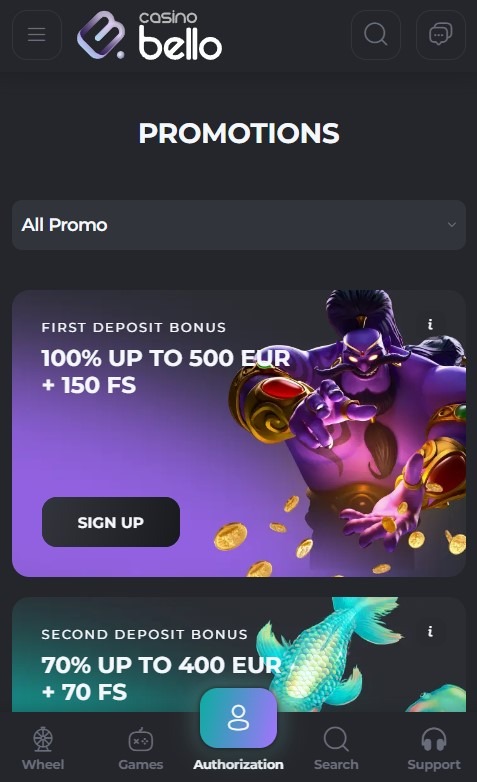Expand the All Promo dropdown

(238, 225)
